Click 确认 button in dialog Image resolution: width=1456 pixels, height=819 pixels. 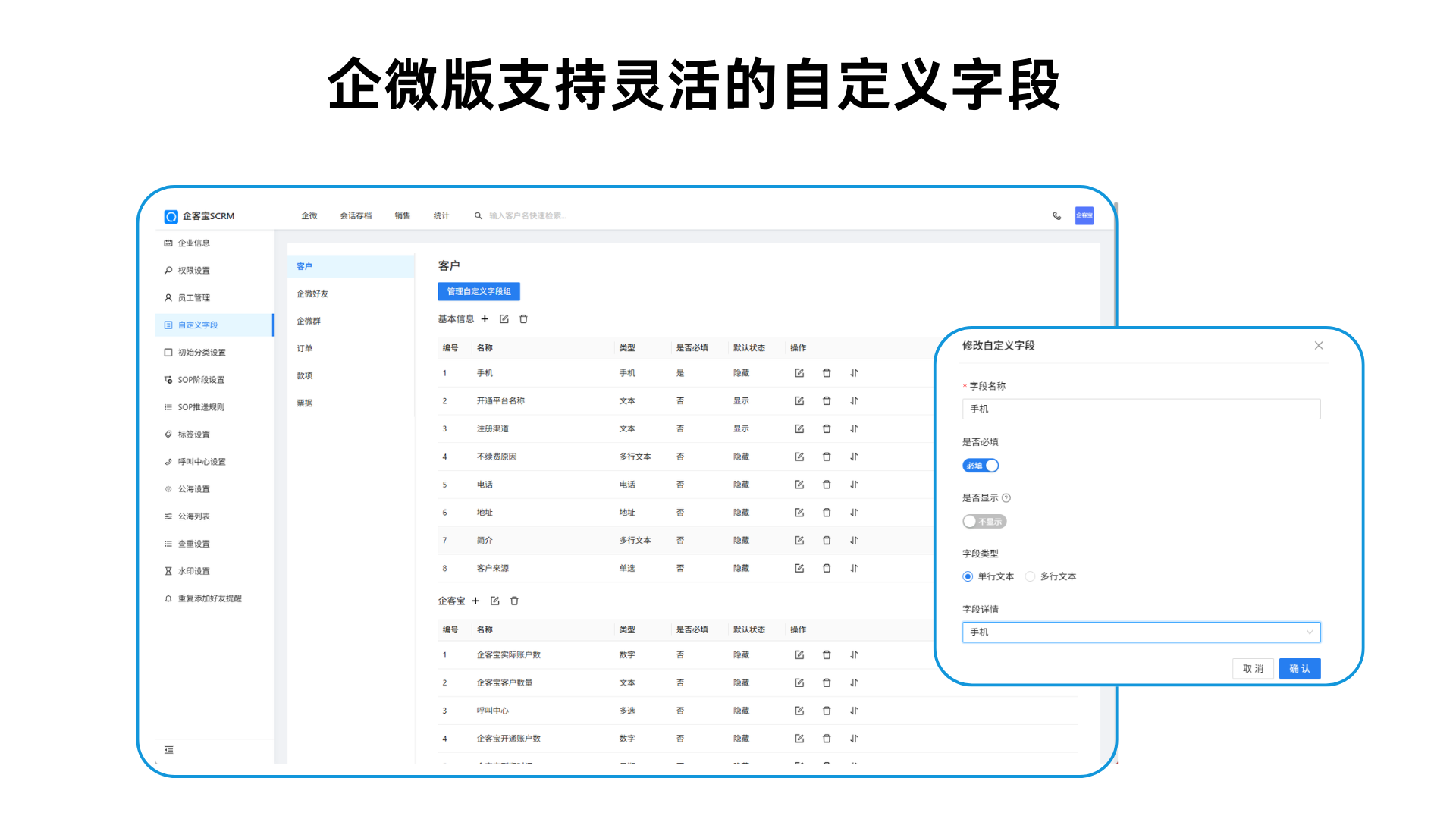(x=1299, y=669)
